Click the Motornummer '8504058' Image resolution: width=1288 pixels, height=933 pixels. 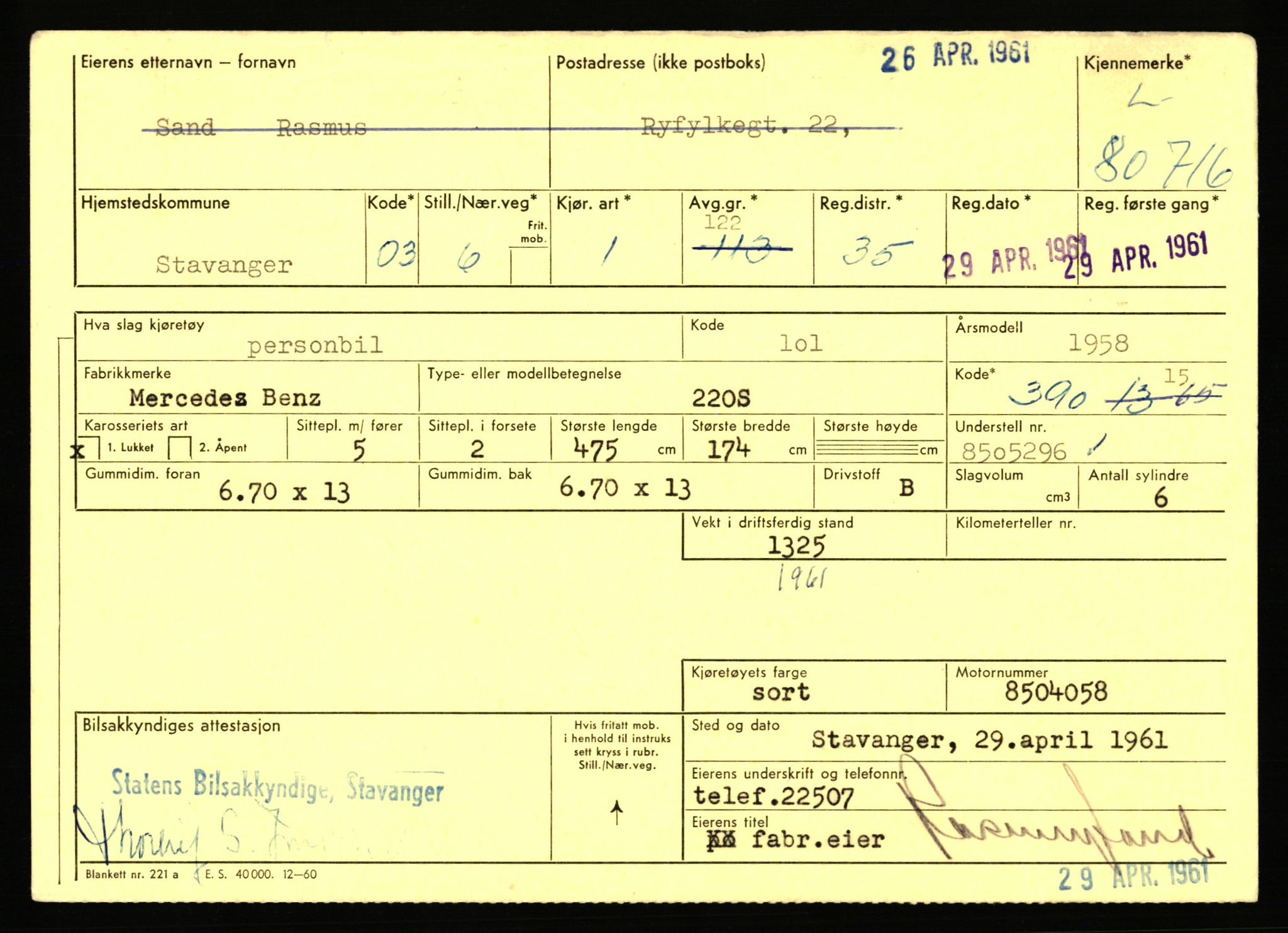[x=1055, y=692]
